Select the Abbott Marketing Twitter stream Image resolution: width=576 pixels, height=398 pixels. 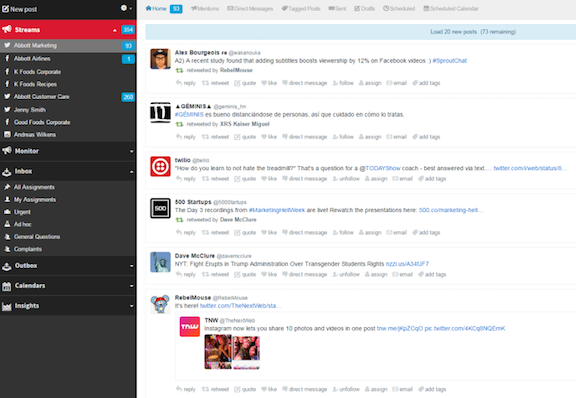pos(68,46)
